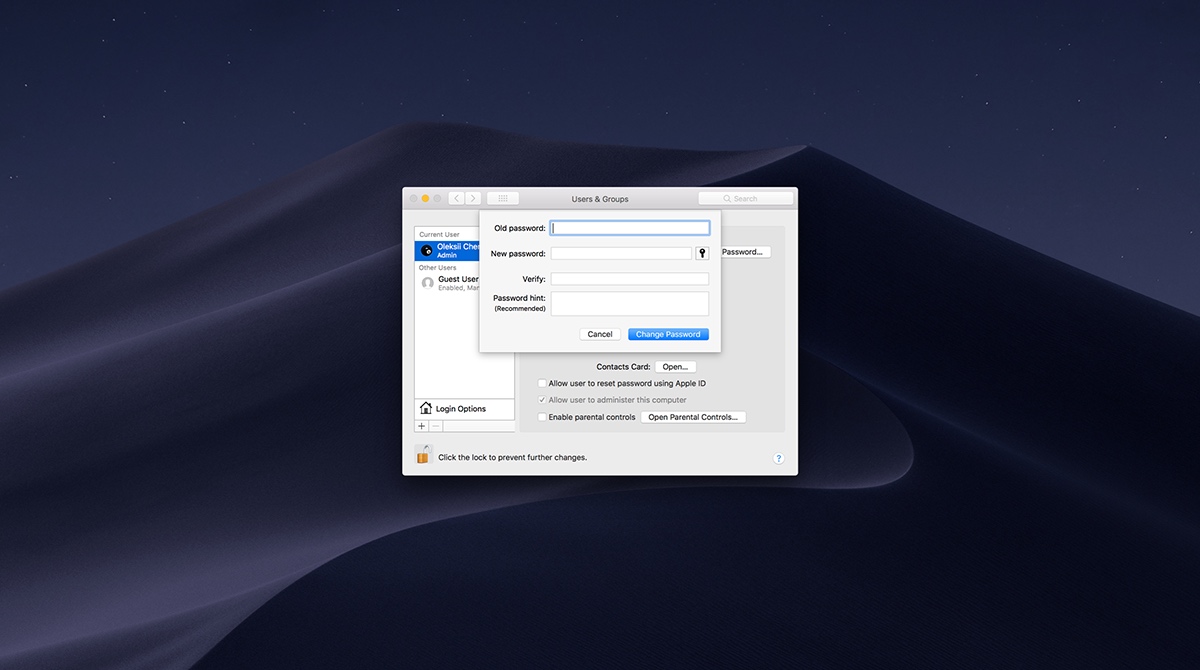The image size is (1200, 670).
Task: Go back with the left arrow
Action: [x=456, y=199]
